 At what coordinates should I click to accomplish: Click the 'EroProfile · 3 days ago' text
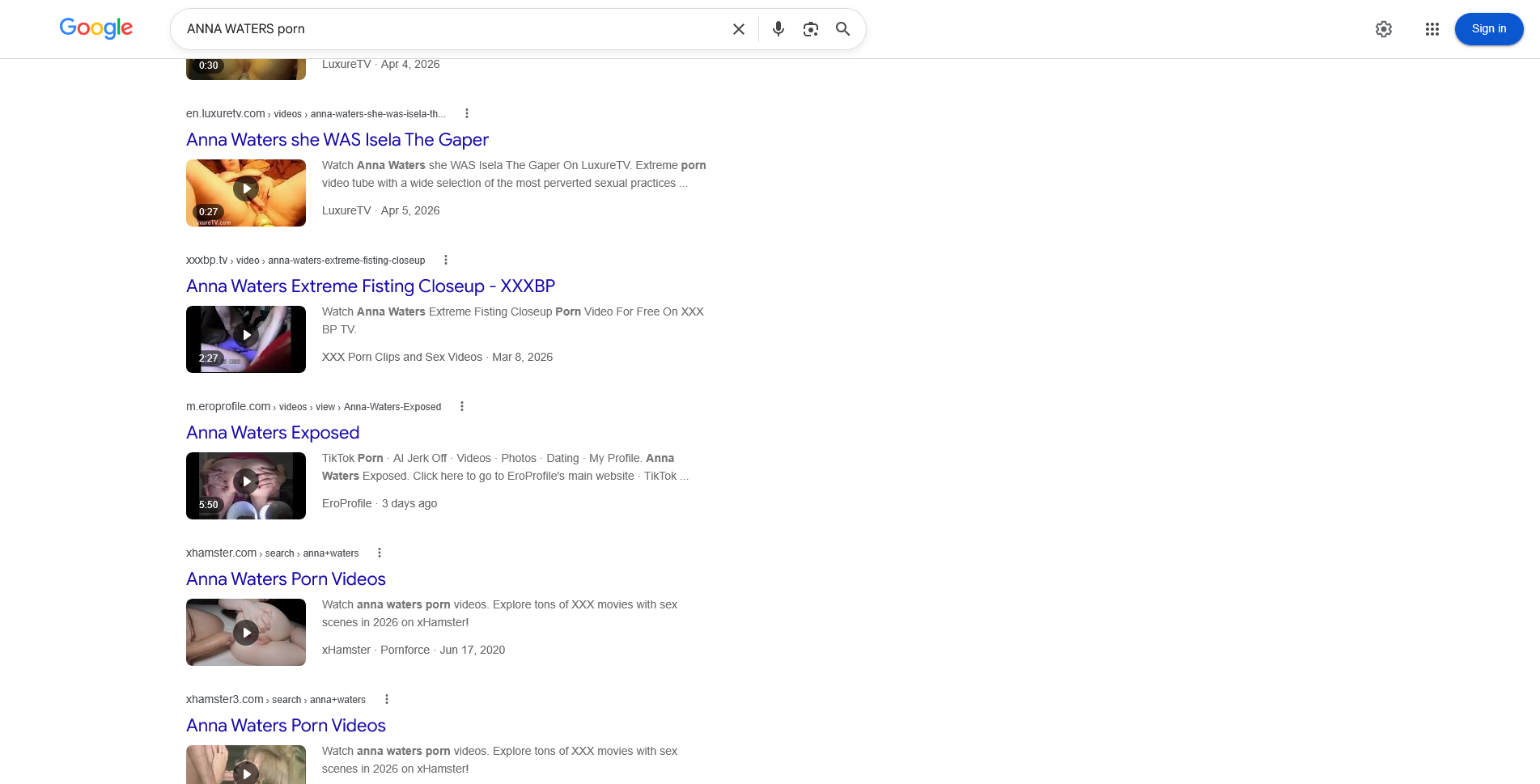coord(380,503)
